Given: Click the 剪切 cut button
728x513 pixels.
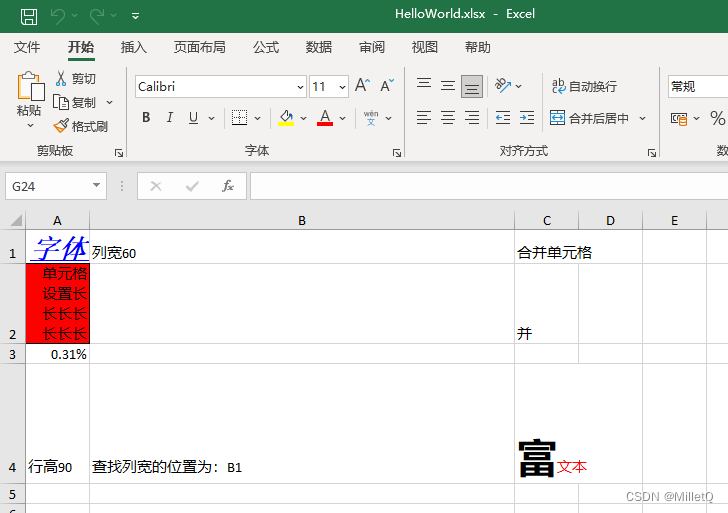Looking at the screenshot, I should (x=75, y=78).
